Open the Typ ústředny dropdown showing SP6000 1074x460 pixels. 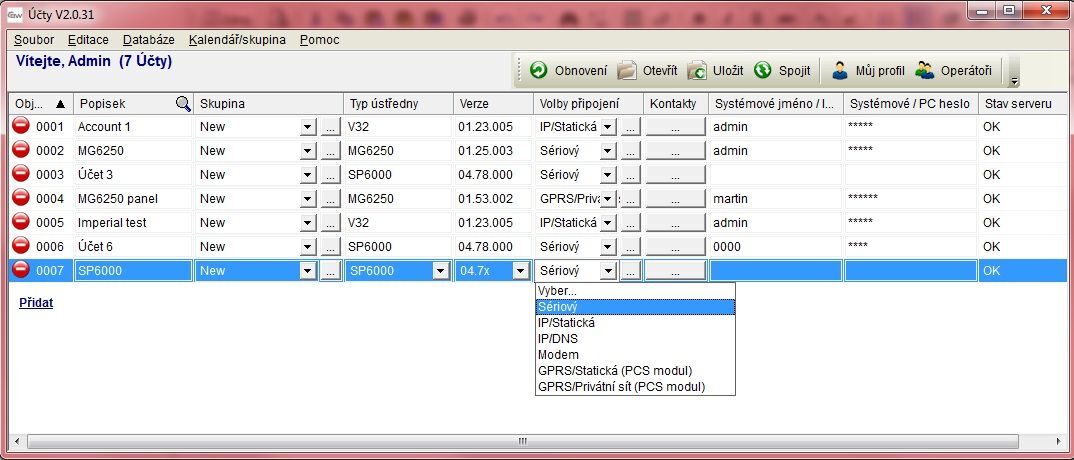tap(440, 271)
